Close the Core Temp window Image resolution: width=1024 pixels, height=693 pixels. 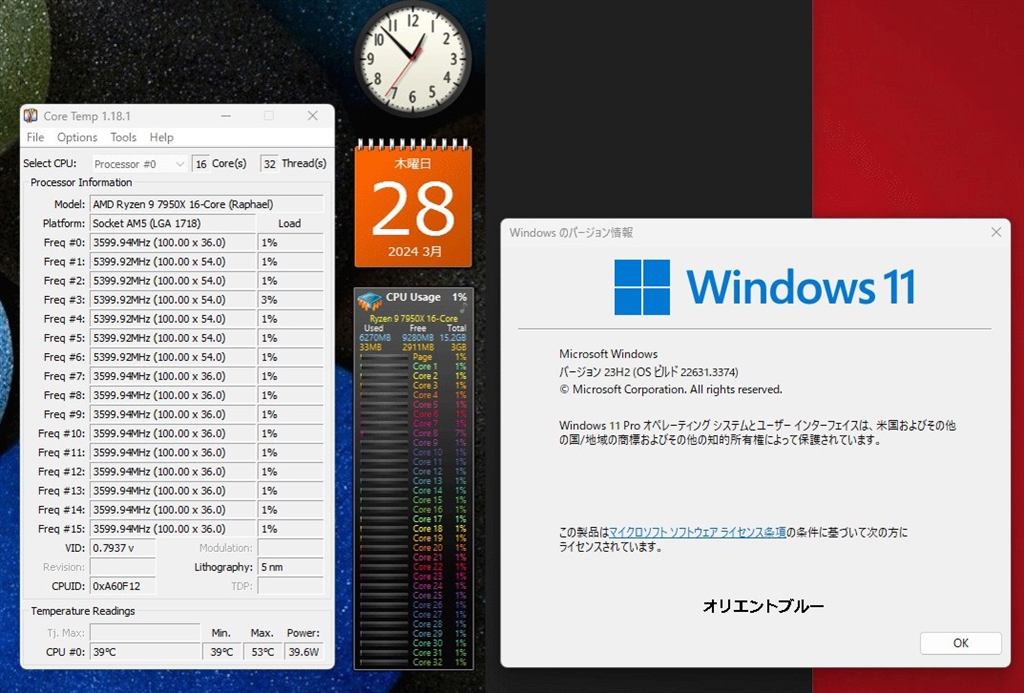click(x=313, y=116)
